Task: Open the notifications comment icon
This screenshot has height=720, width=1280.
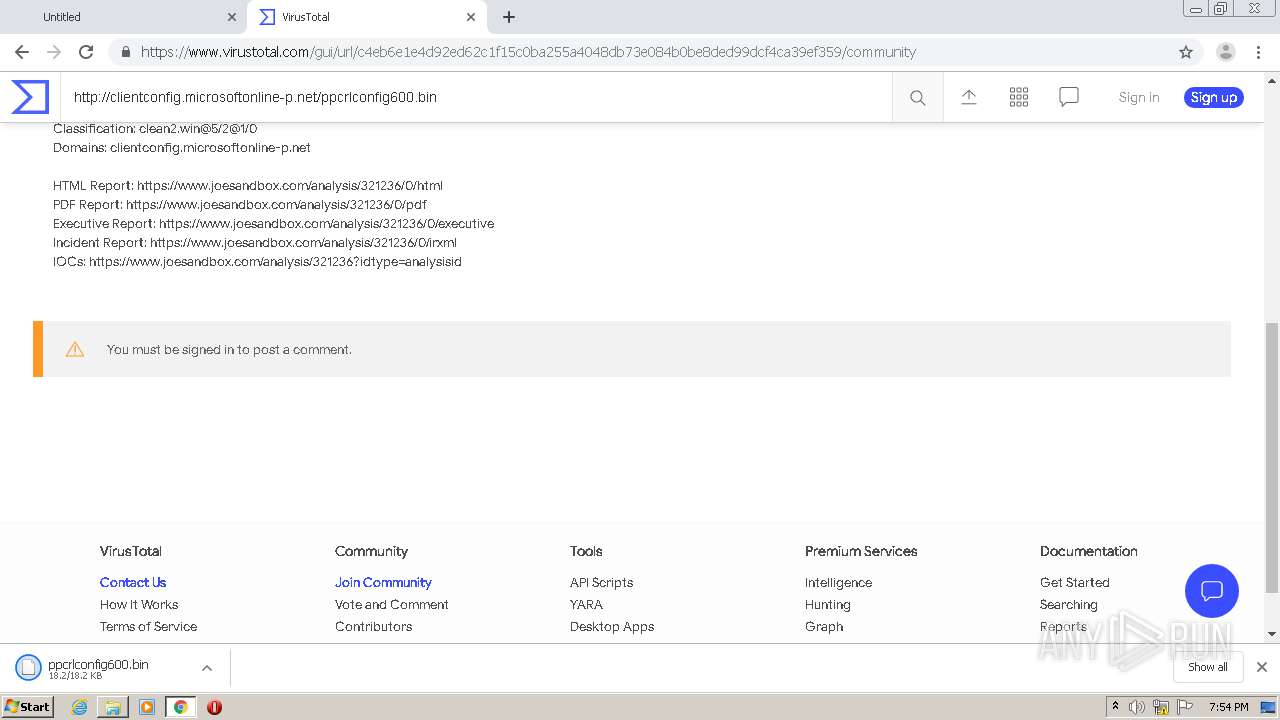Action: click(1069, 97)
